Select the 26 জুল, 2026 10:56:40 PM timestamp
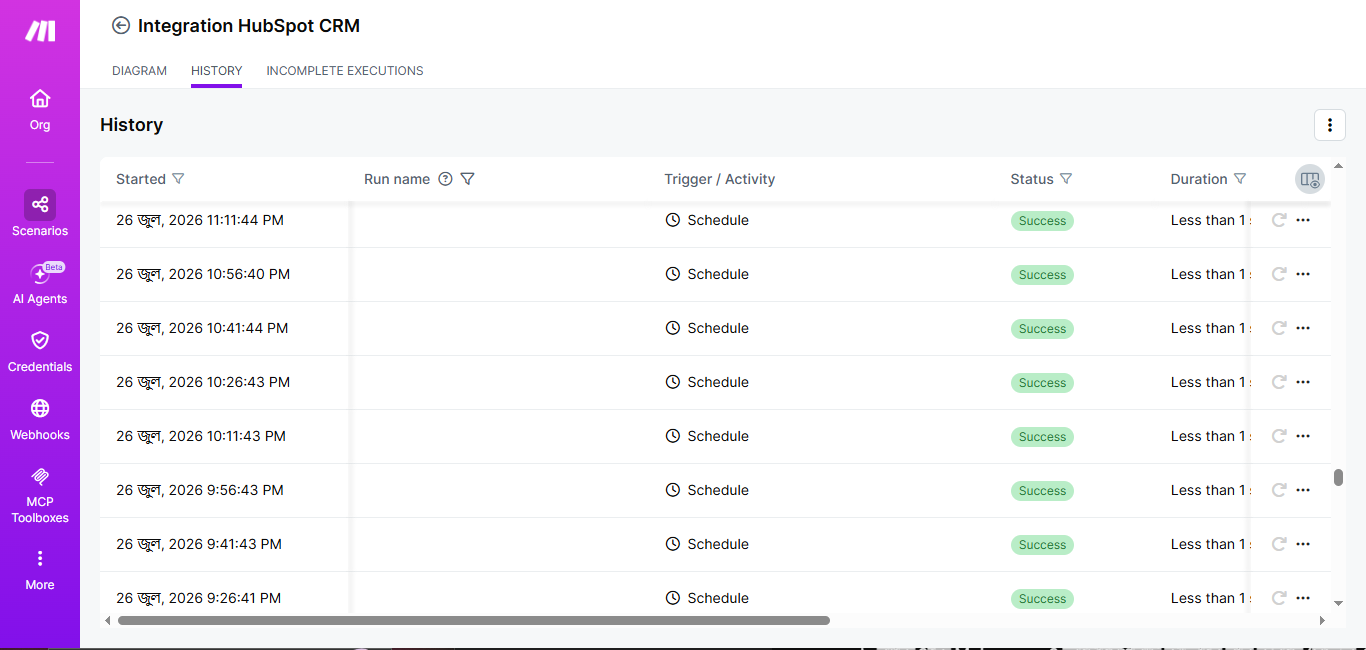 pyautogui.click(x=203, y=274)
